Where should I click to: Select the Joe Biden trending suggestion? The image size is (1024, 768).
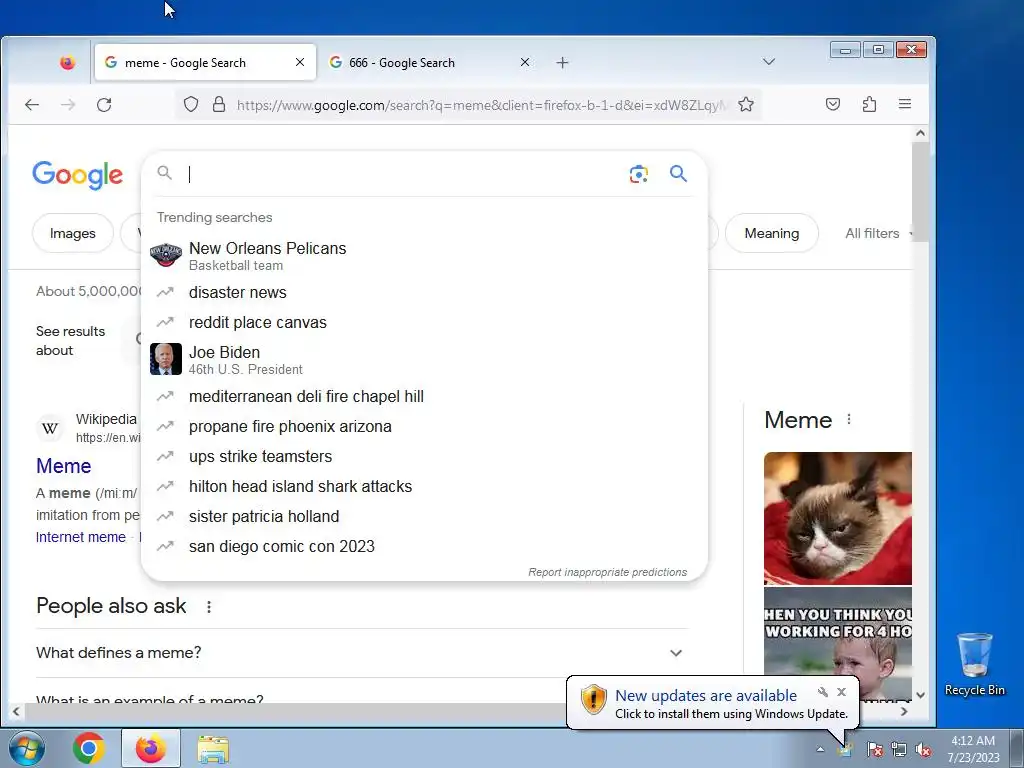click(x=424, y=359)
